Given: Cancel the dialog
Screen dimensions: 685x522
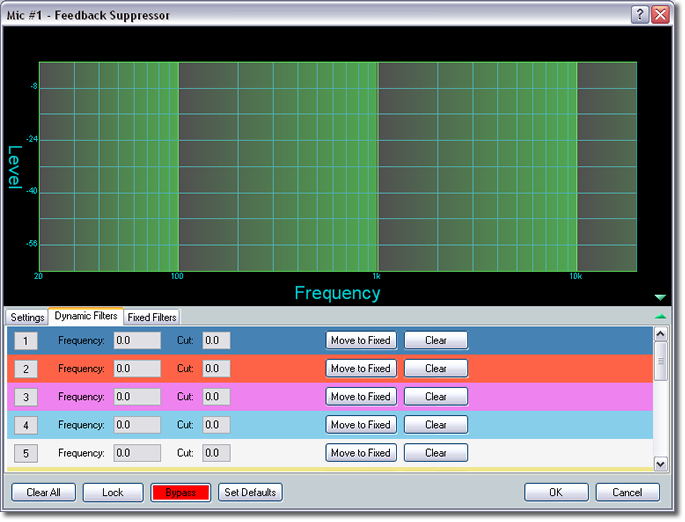Looking at the screenshot, I should tap(627, 493).
